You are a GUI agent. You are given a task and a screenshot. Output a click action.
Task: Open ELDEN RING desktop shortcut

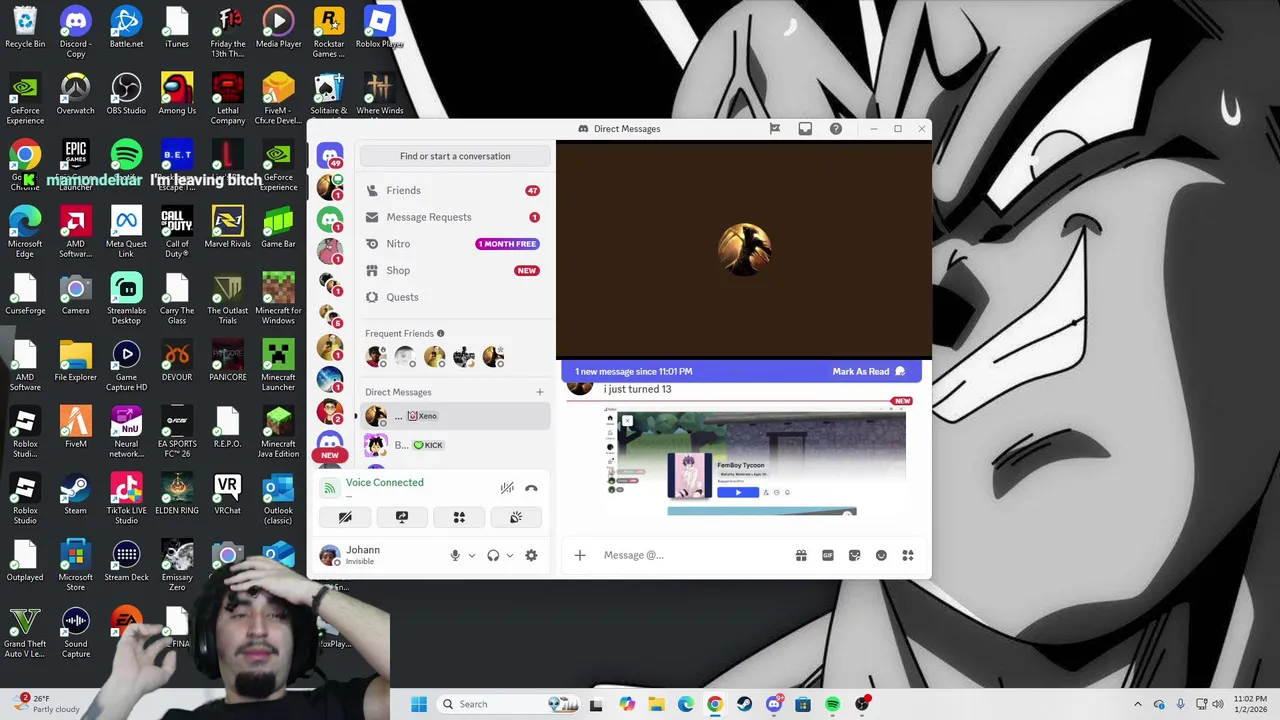(x=177, y=494)
